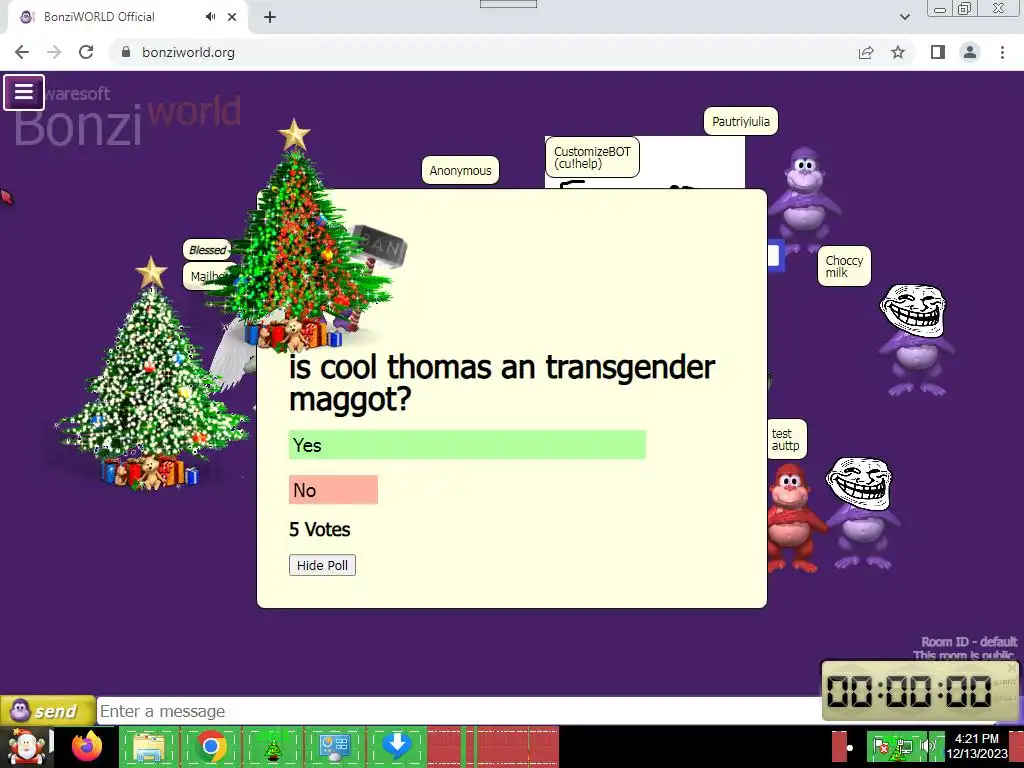Reset the stopwatch timer widget
Image resolution: width=1024 pixels, height=768 pixels.
[1004, 699]
